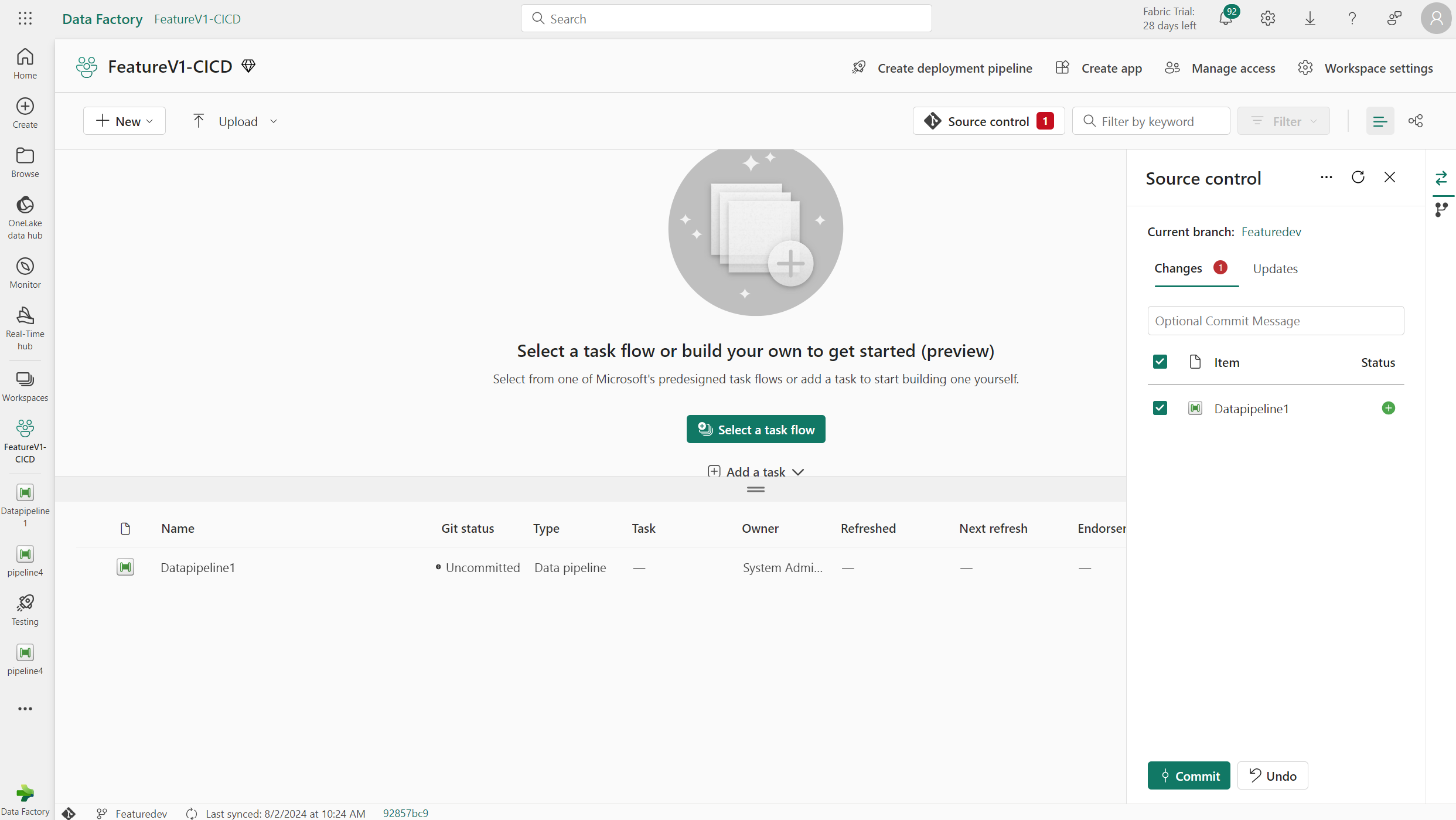The image size is (1456, 820).
Task: Toggle the top Item header checkbox
Action: [1160, 362]
